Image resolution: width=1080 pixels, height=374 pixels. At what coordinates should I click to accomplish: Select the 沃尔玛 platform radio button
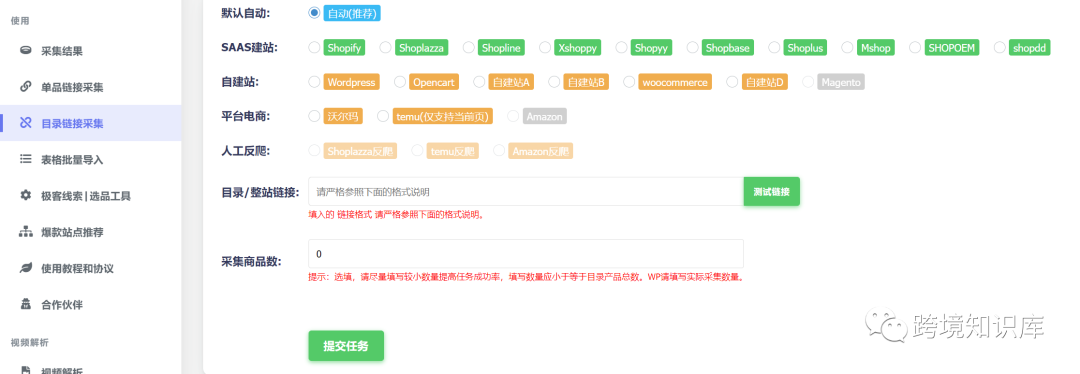(x=314, y=116)
